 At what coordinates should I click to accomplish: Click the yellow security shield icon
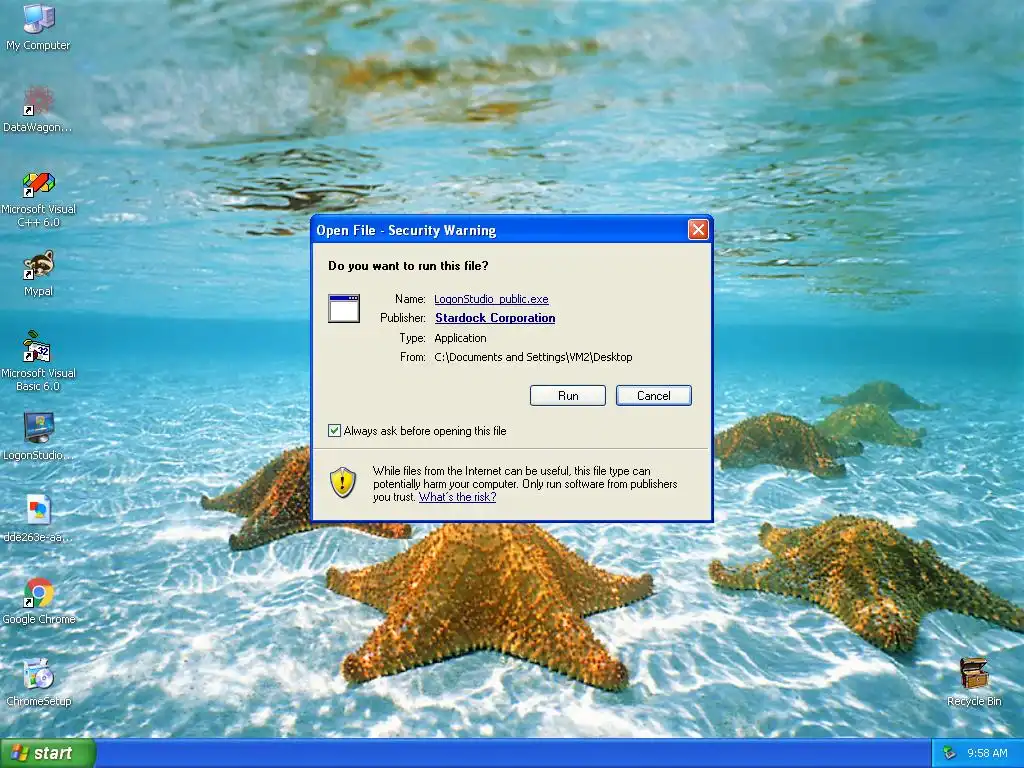tap(343, 483)
